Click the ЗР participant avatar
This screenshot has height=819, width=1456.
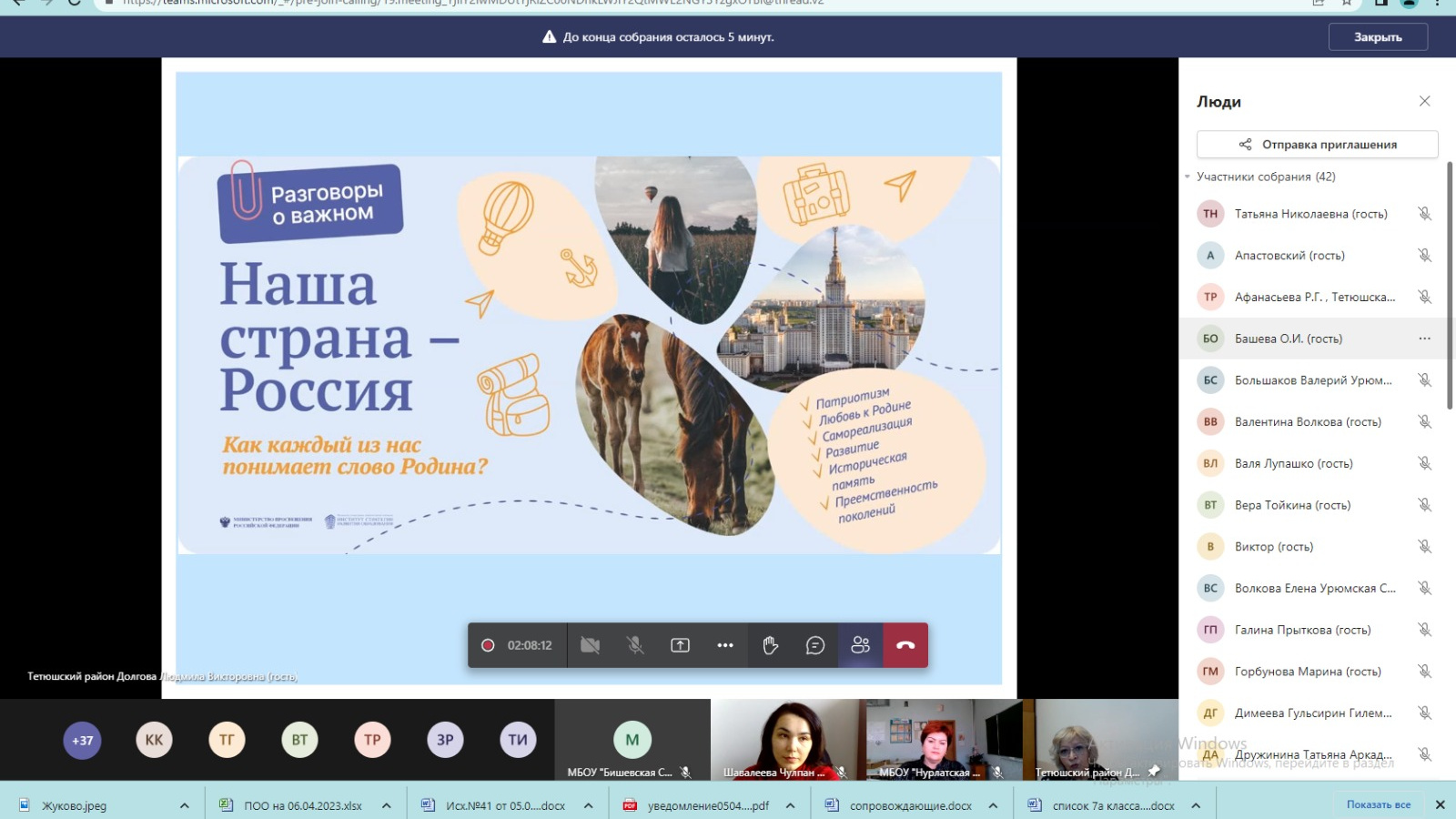coord(445,740)
